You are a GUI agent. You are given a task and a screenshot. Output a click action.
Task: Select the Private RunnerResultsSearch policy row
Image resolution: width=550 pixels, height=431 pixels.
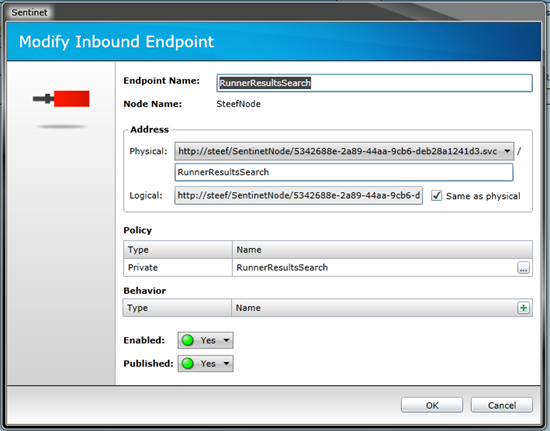328,268
